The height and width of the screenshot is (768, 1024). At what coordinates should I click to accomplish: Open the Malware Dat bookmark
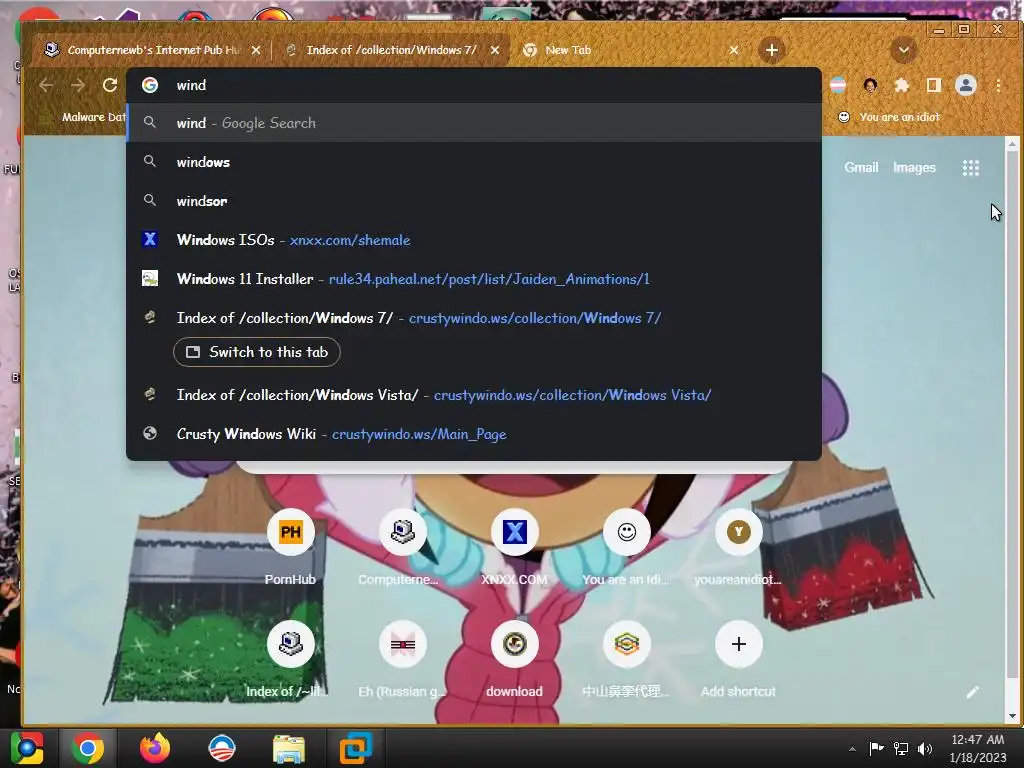coord(82,117)
